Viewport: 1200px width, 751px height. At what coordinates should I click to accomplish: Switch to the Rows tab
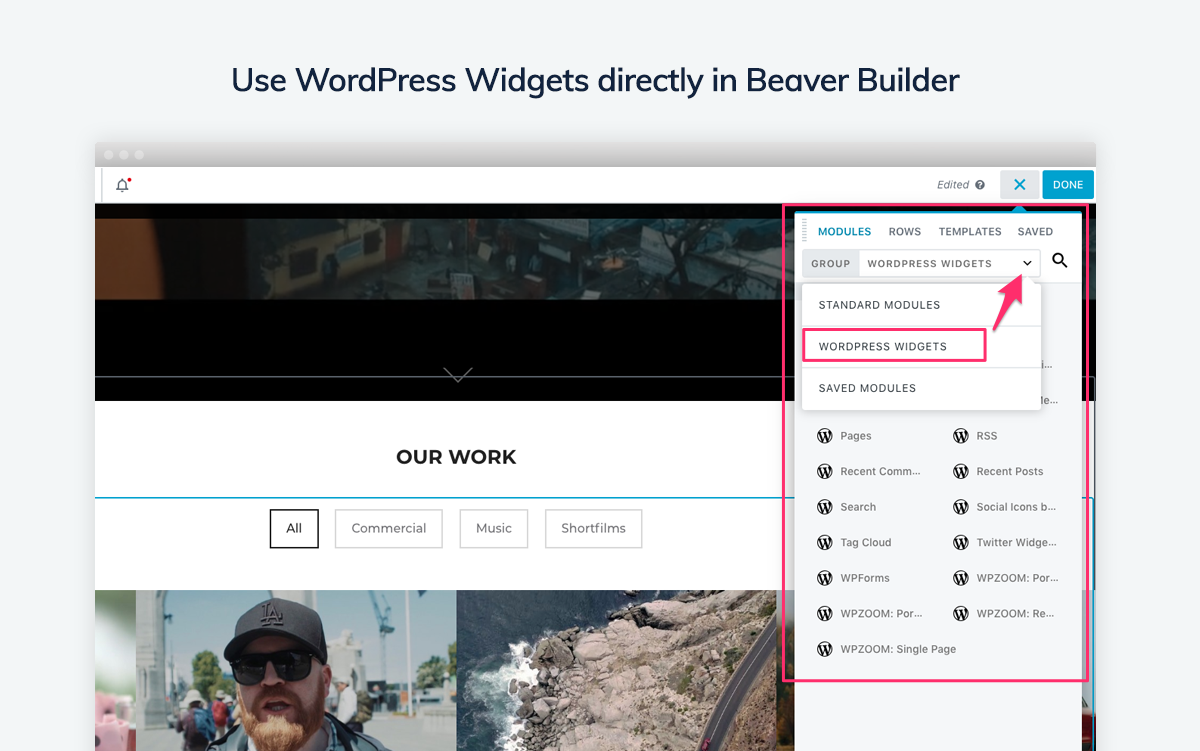905,232
